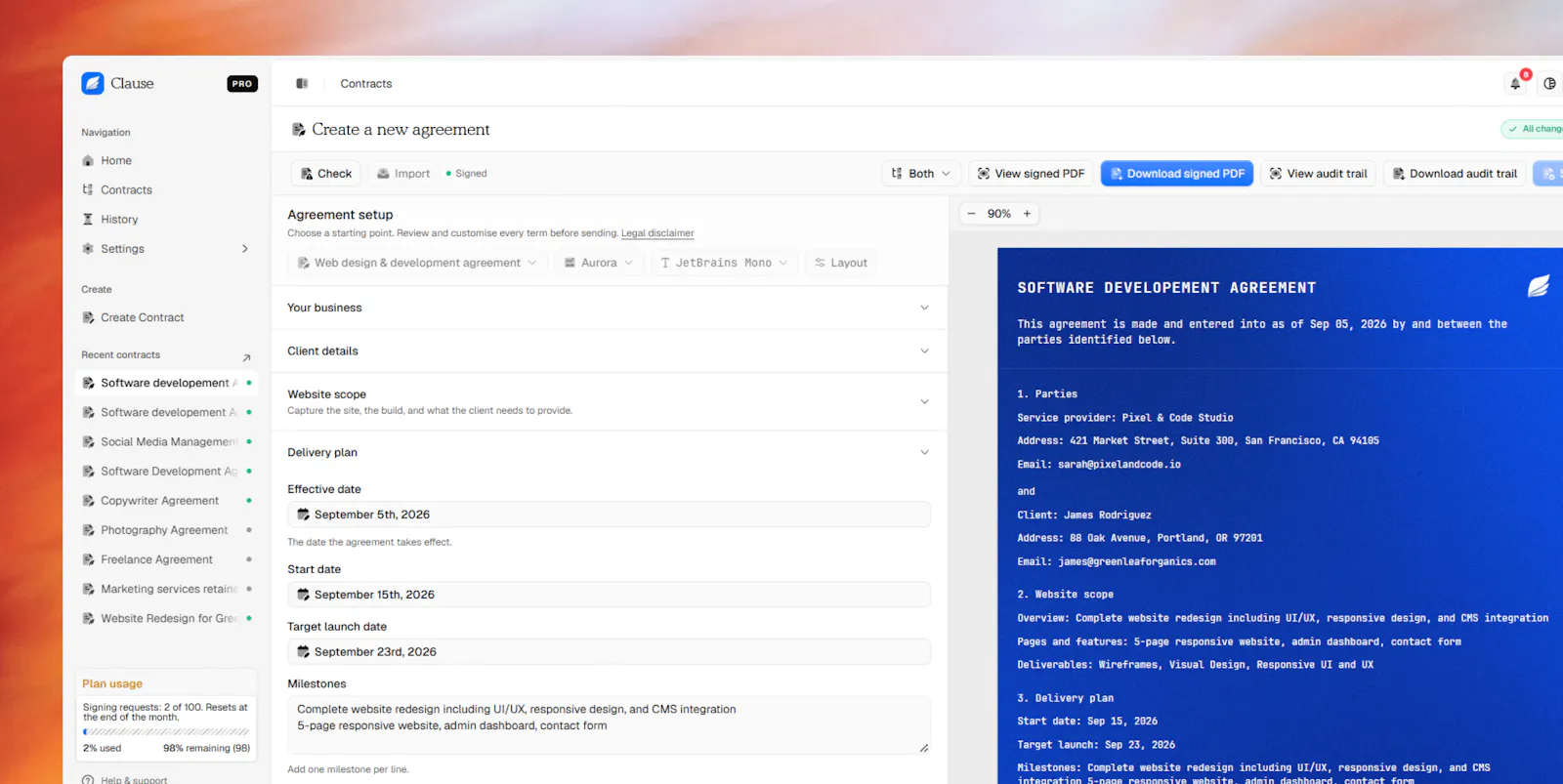The width and height of the screenshot is (1563, 784).
Task: Expand the Website scope section
Action: [x=609, y=401]
